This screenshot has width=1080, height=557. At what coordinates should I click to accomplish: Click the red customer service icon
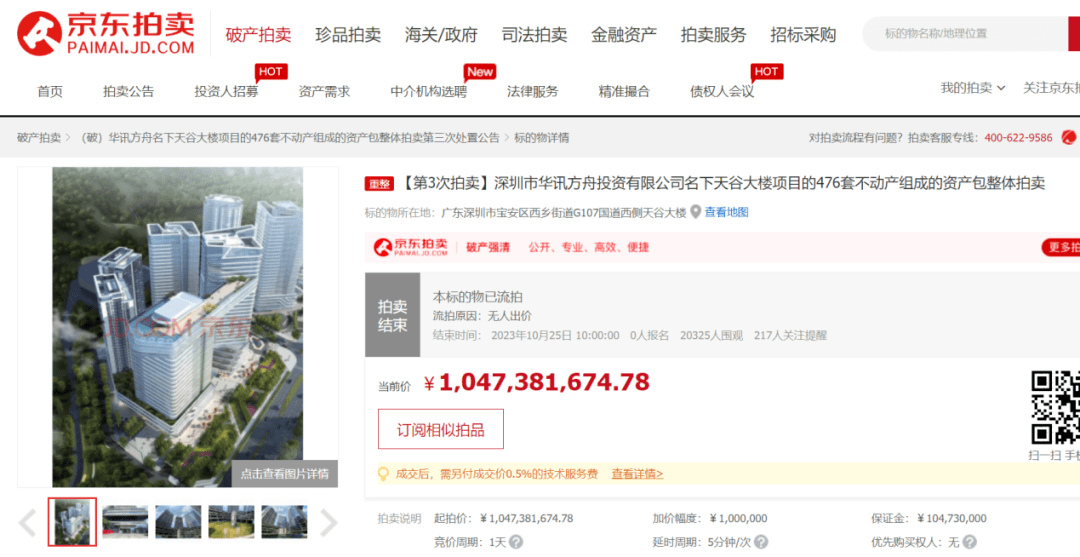[x=1068, y=137]
